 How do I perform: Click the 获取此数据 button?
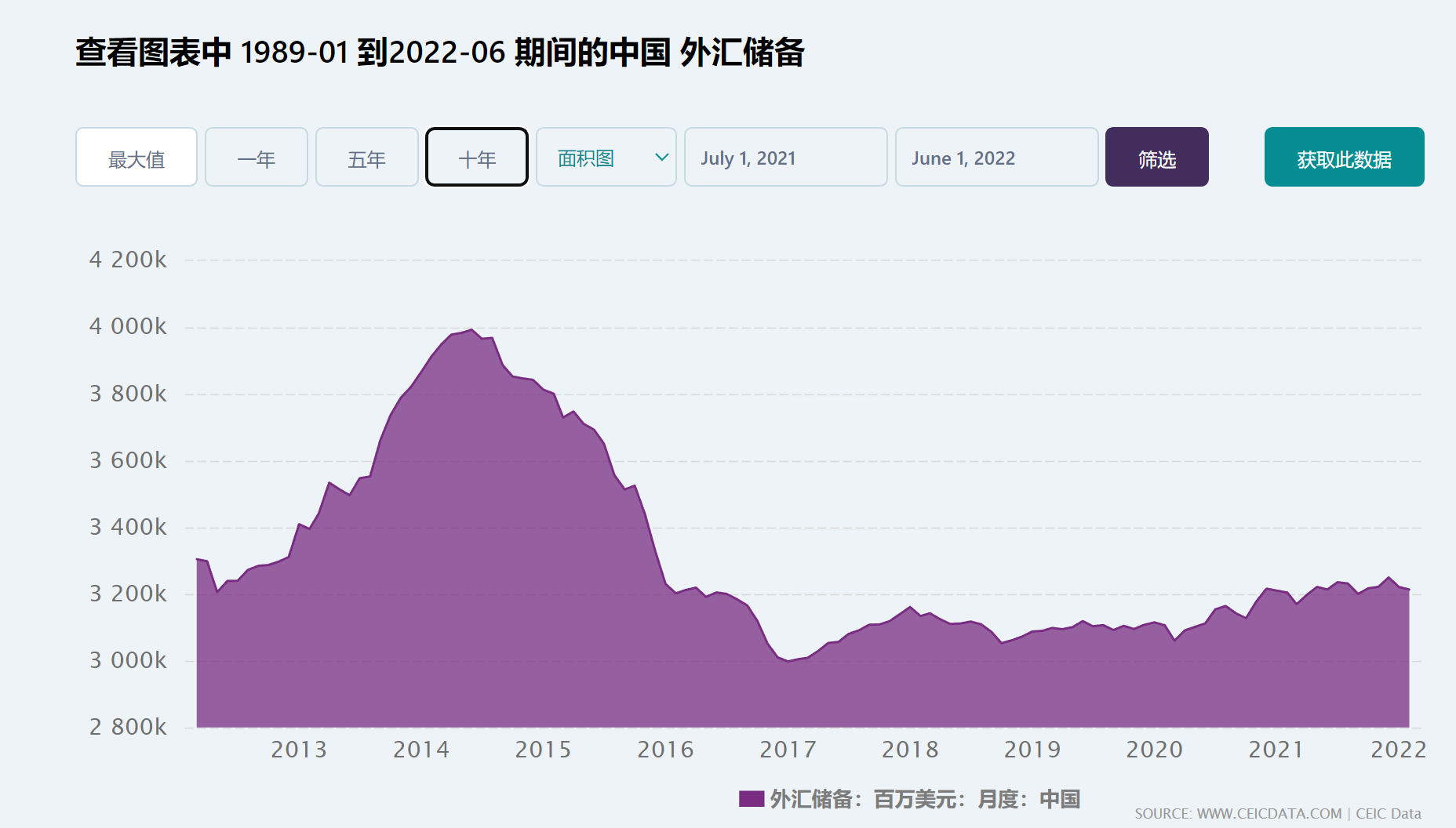pos(1343,157)
